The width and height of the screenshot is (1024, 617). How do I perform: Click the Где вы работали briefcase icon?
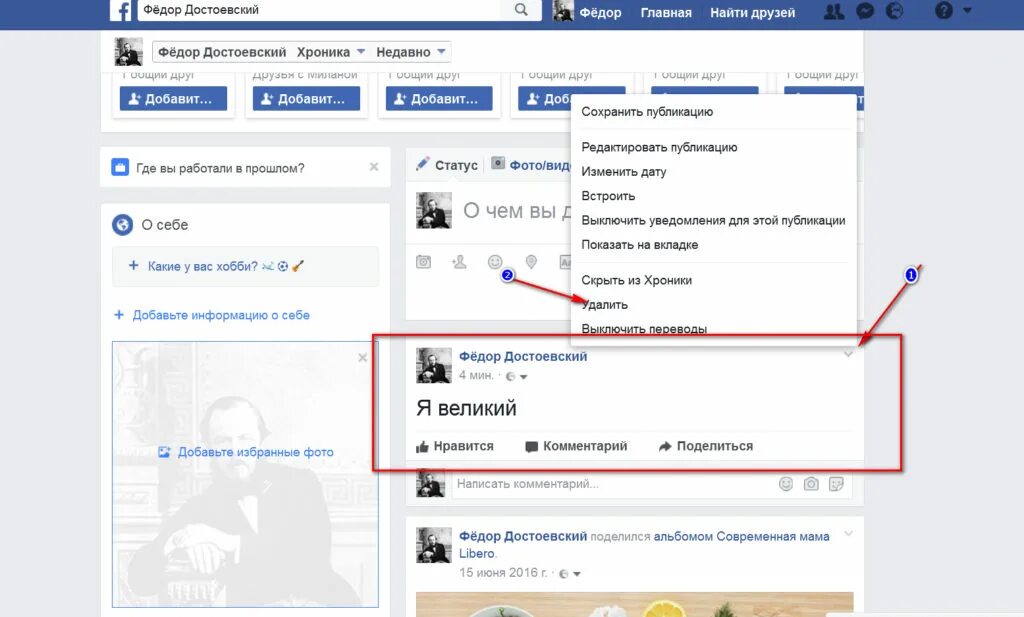coord(120,167)
